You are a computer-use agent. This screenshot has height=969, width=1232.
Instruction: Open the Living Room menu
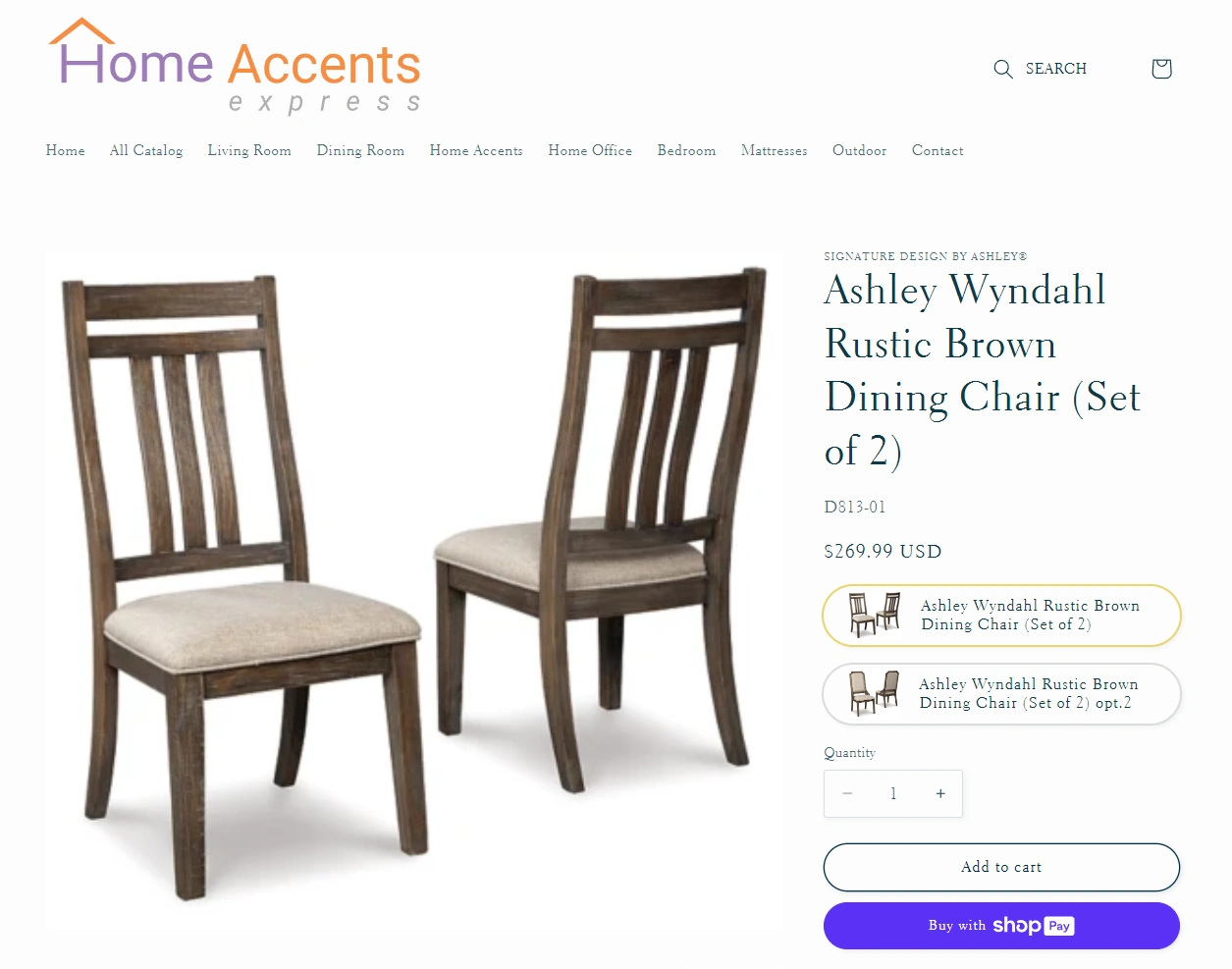point(249,150)
